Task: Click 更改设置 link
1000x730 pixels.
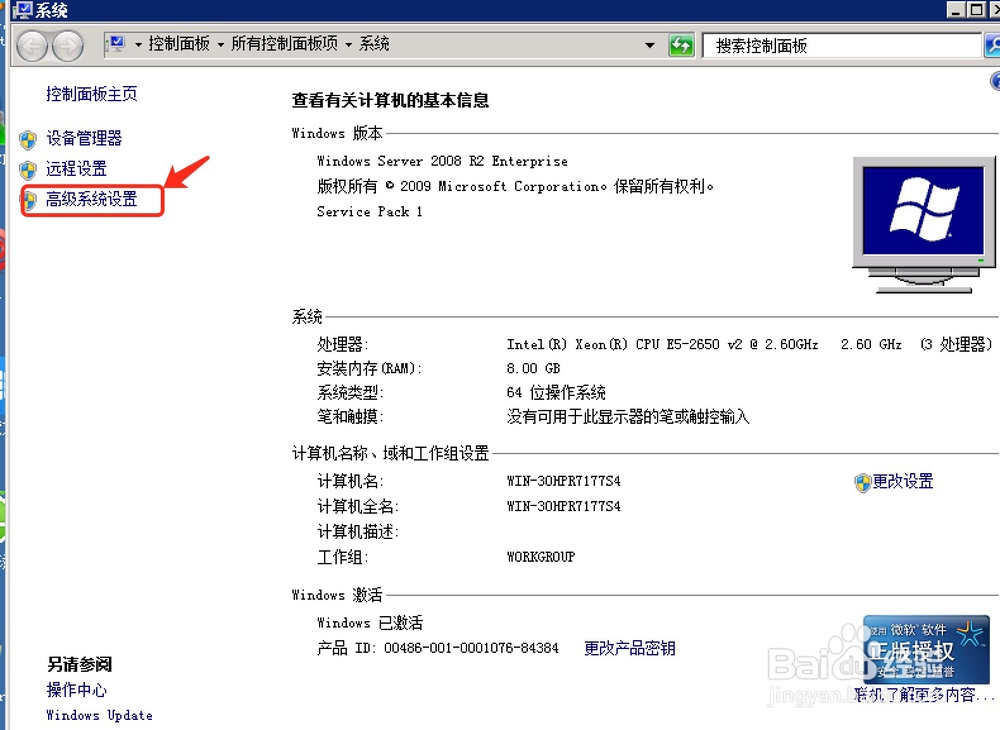Action: [902, 481]
